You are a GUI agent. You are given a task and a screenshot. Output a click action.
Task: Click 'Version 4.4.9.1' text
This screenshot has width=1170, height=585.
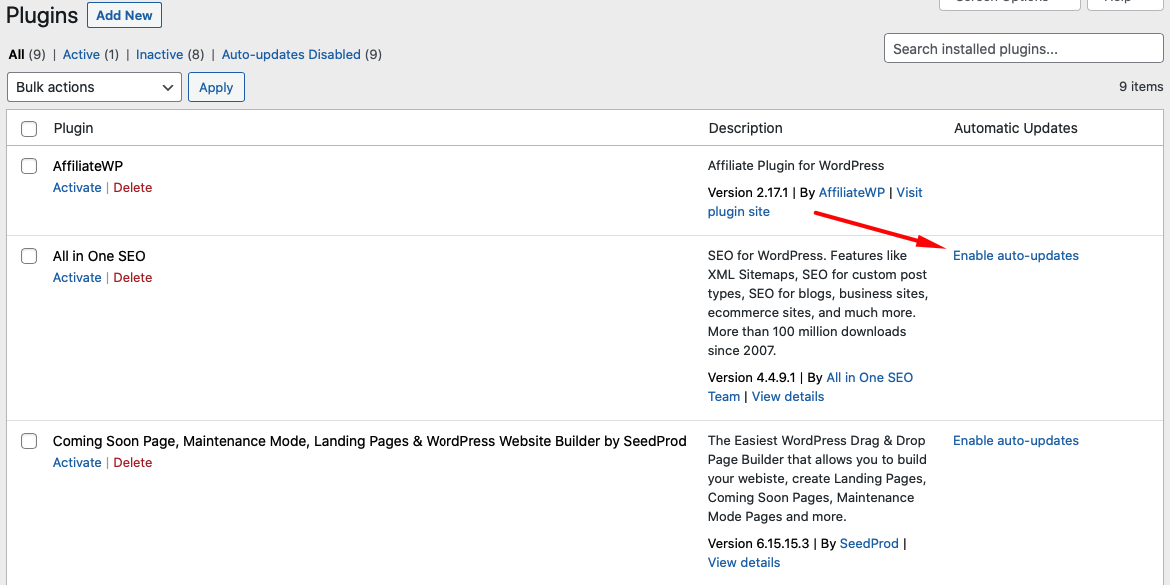click(751, 377)
